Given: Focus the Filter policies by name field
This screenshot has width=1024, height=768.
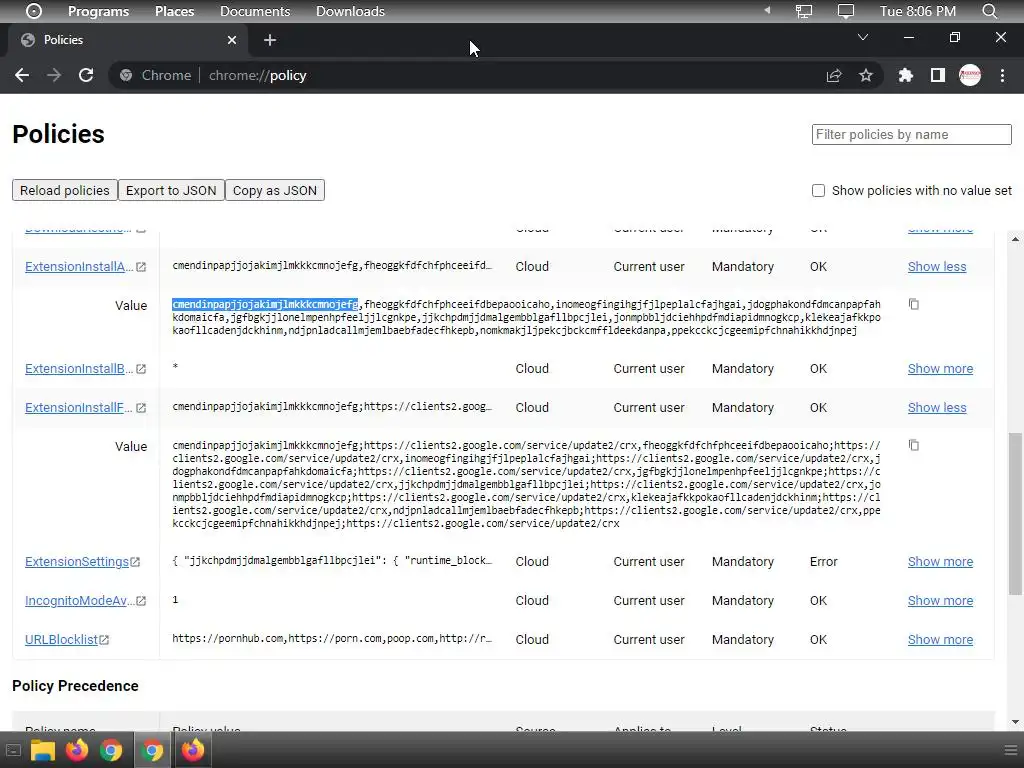Looking at the screenshot, I should pos(912,135).
